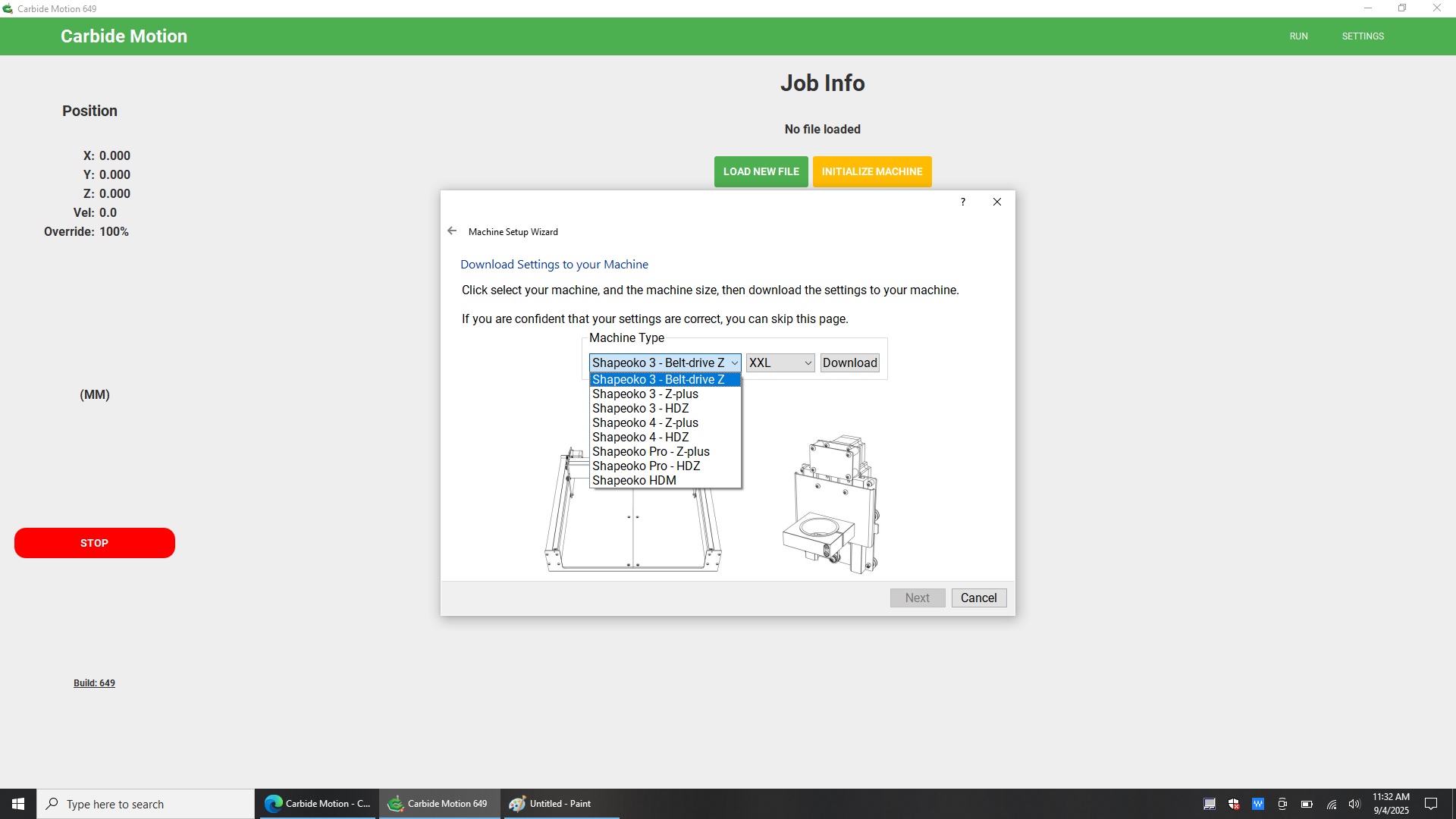Open Windows Start menu
Image resolution: width=1456 pixels, height=819 pixels.
18,804
